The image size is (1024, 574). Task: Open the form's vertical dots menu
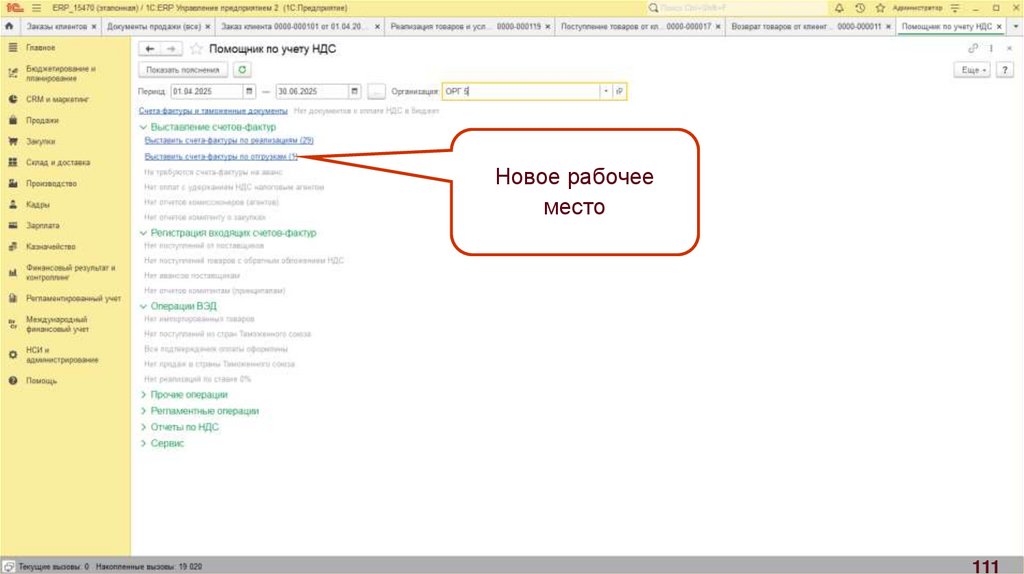(991, 48)
